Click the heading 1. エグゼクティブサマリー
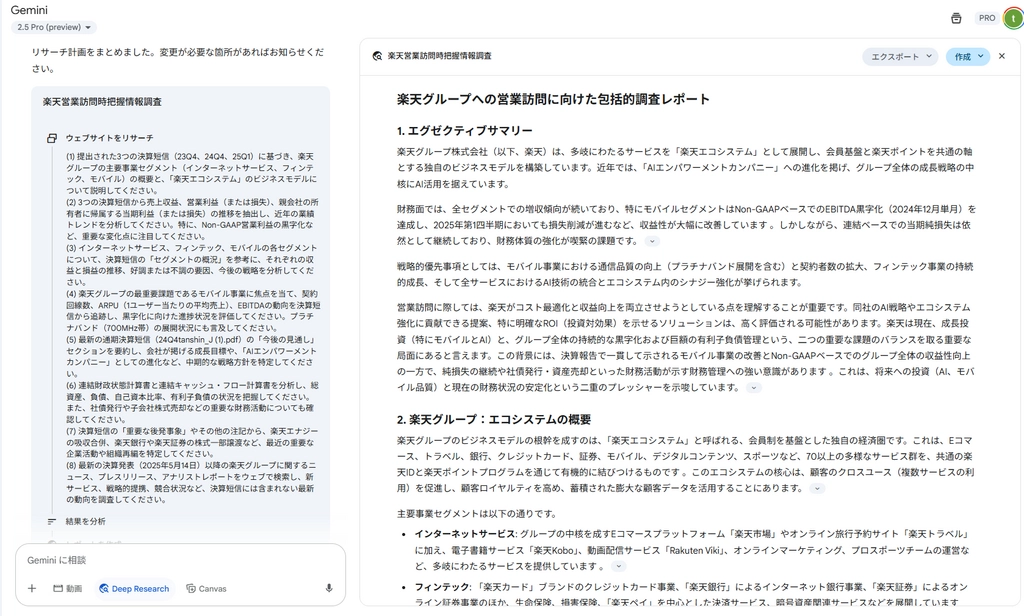1024x616 pixels. pyautogui.click(x=464, y=131)
